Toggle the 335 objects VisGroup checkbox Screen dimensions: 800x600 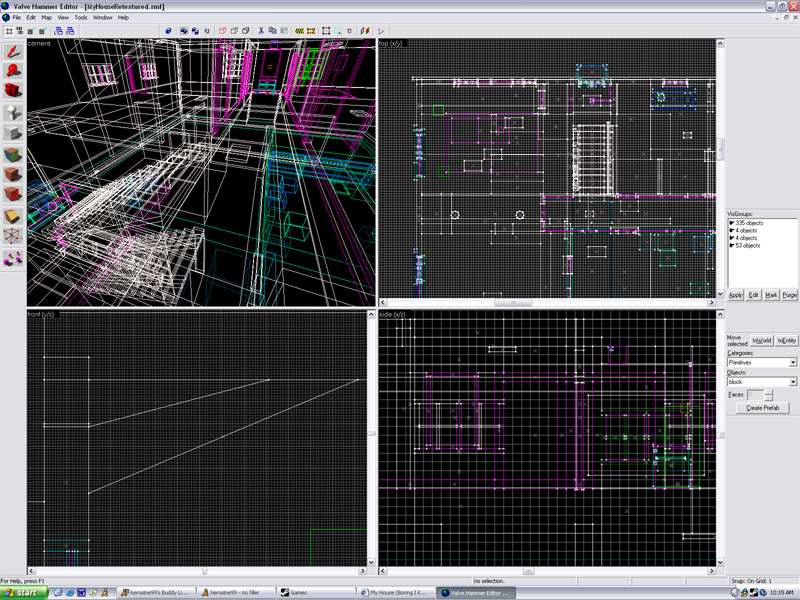(732, 223)
